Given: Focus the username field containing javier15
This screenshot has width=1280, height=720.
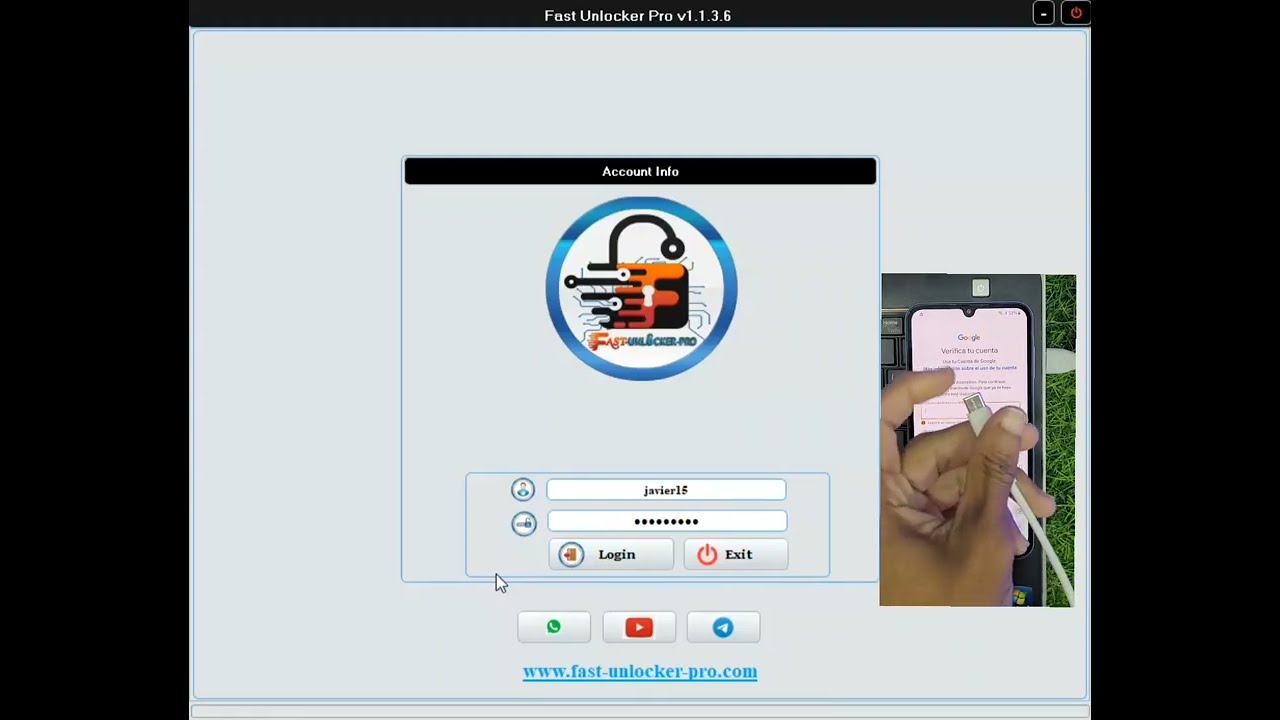Looking at the screenshot, I should (x=666, y=490).
